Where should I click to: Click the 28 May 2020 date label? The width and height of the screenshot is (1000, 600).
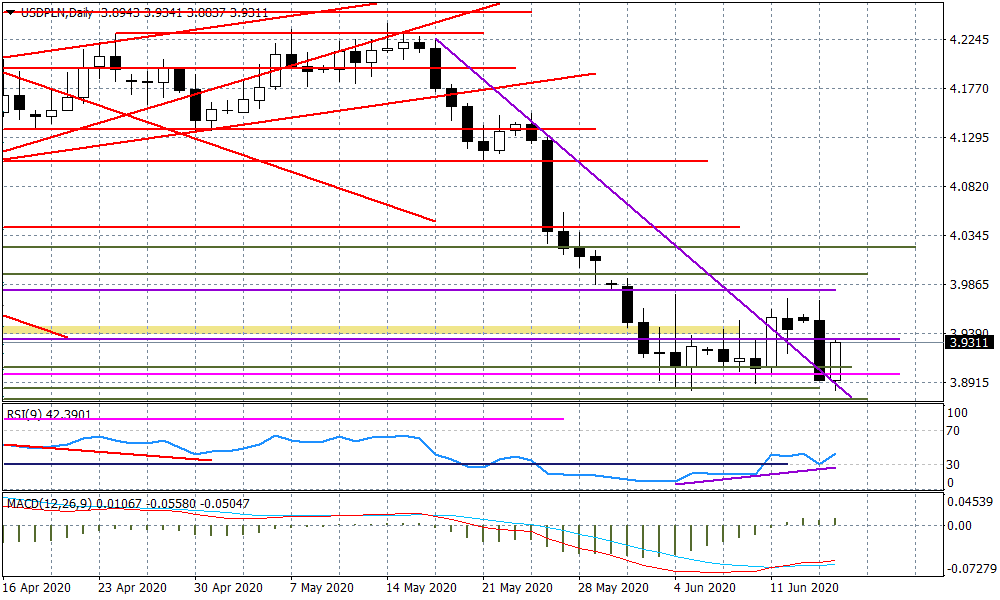613,588
